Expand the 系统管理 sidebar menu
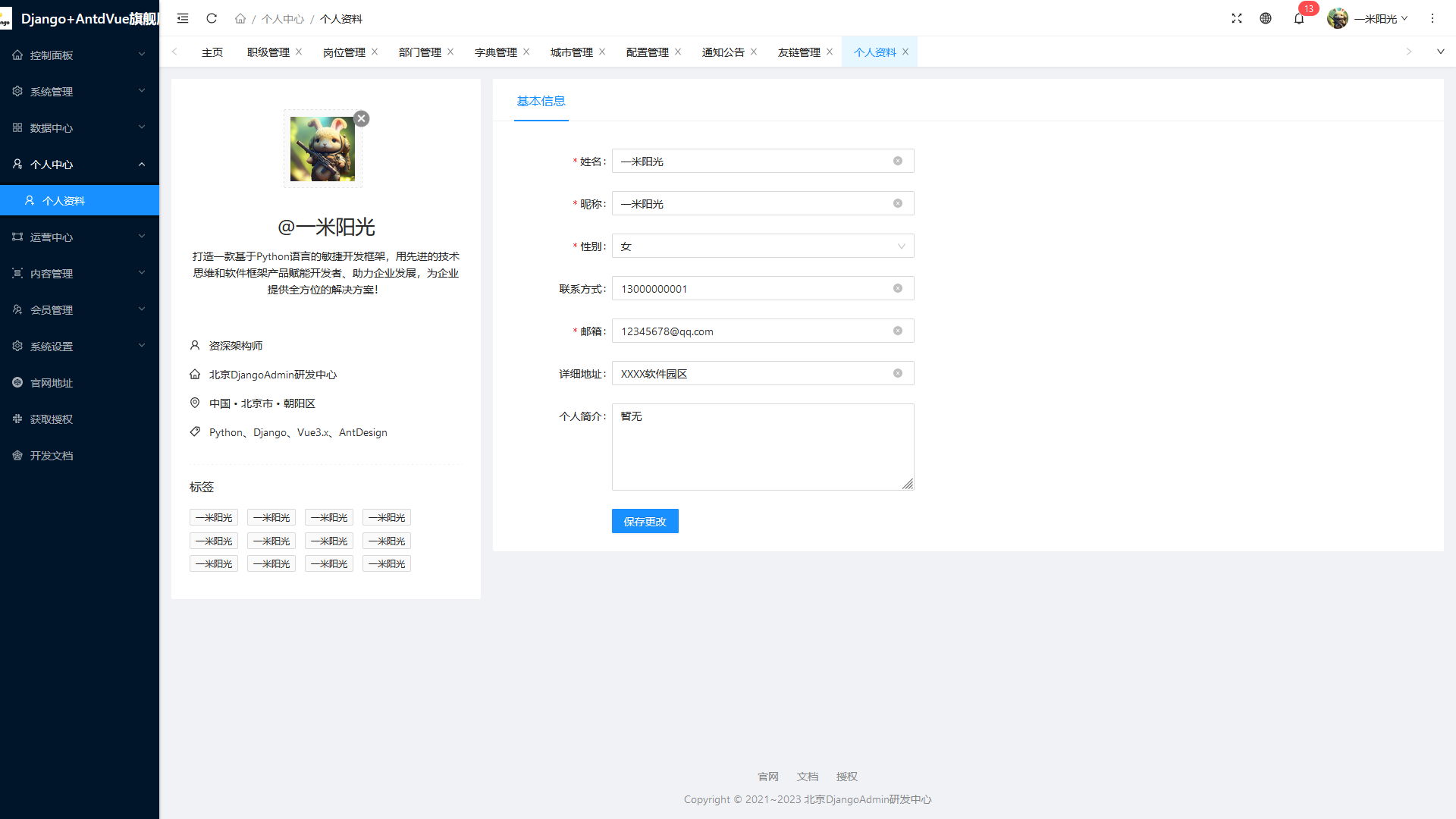This screenshot has width=1456, height=819. click(x=80, y=91)
